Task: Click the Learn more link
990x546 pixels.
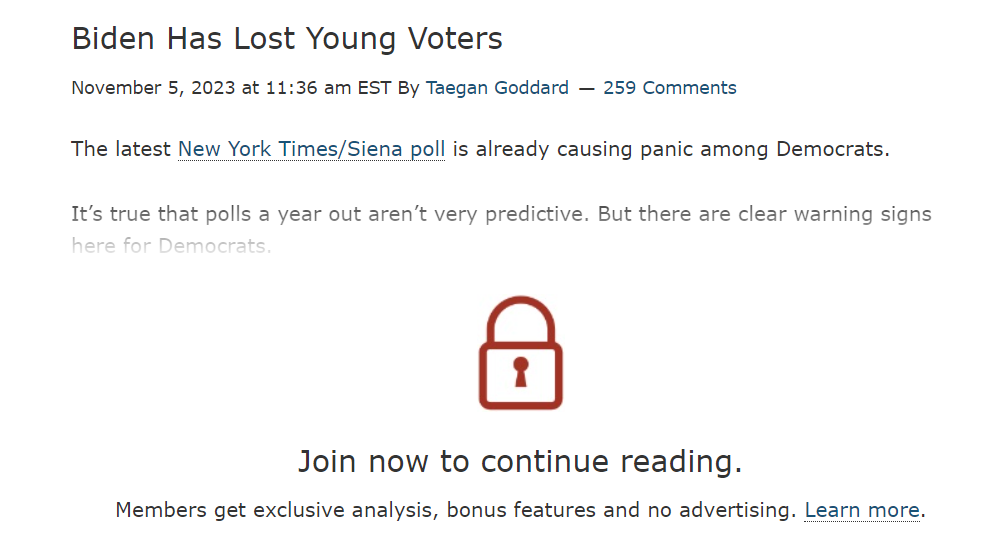Action: (862, 510)
